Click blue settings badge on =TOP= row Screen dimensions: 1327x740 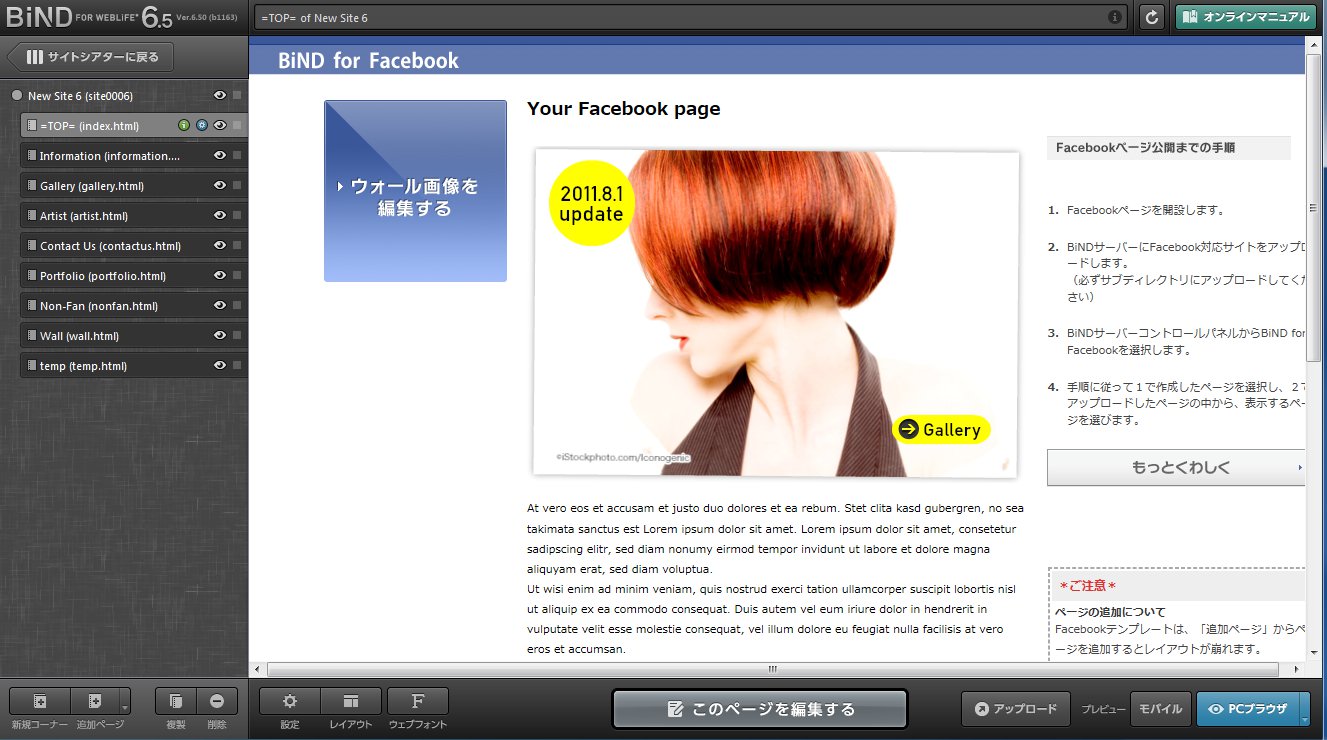(x=201, y=125)
